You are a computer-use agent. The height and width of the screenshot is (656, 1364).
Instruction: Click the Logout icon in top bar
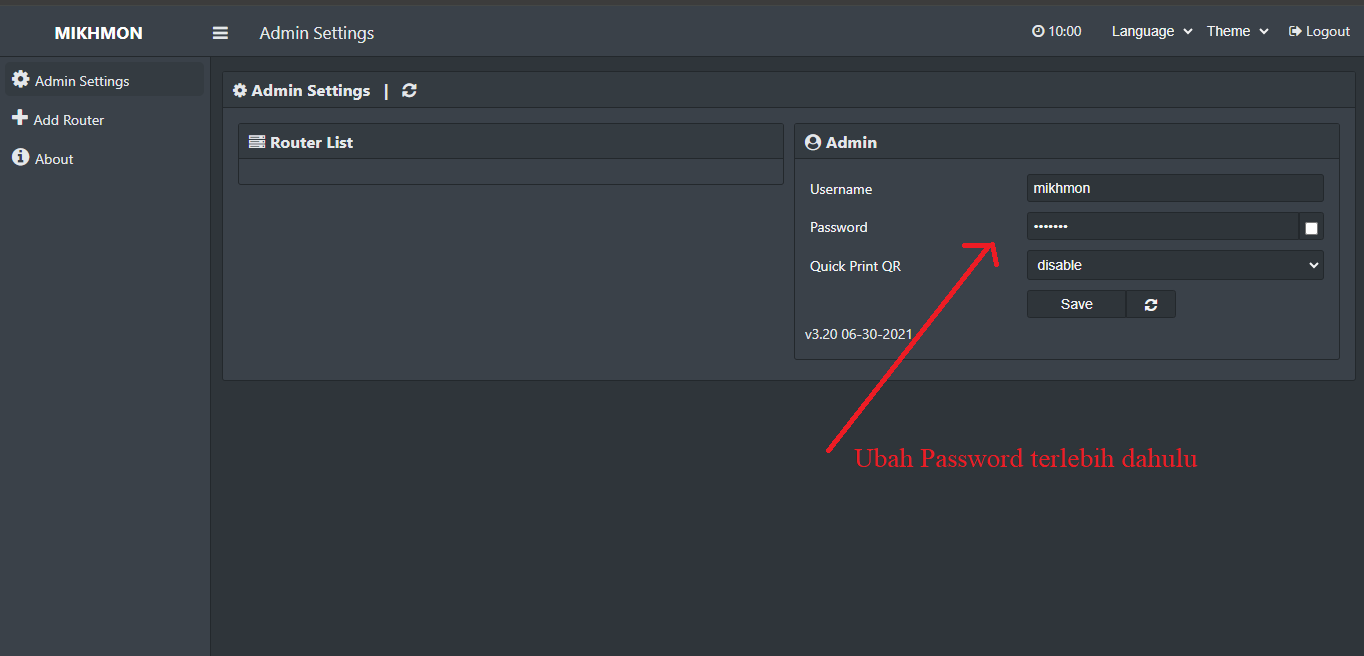point(1295,31)
